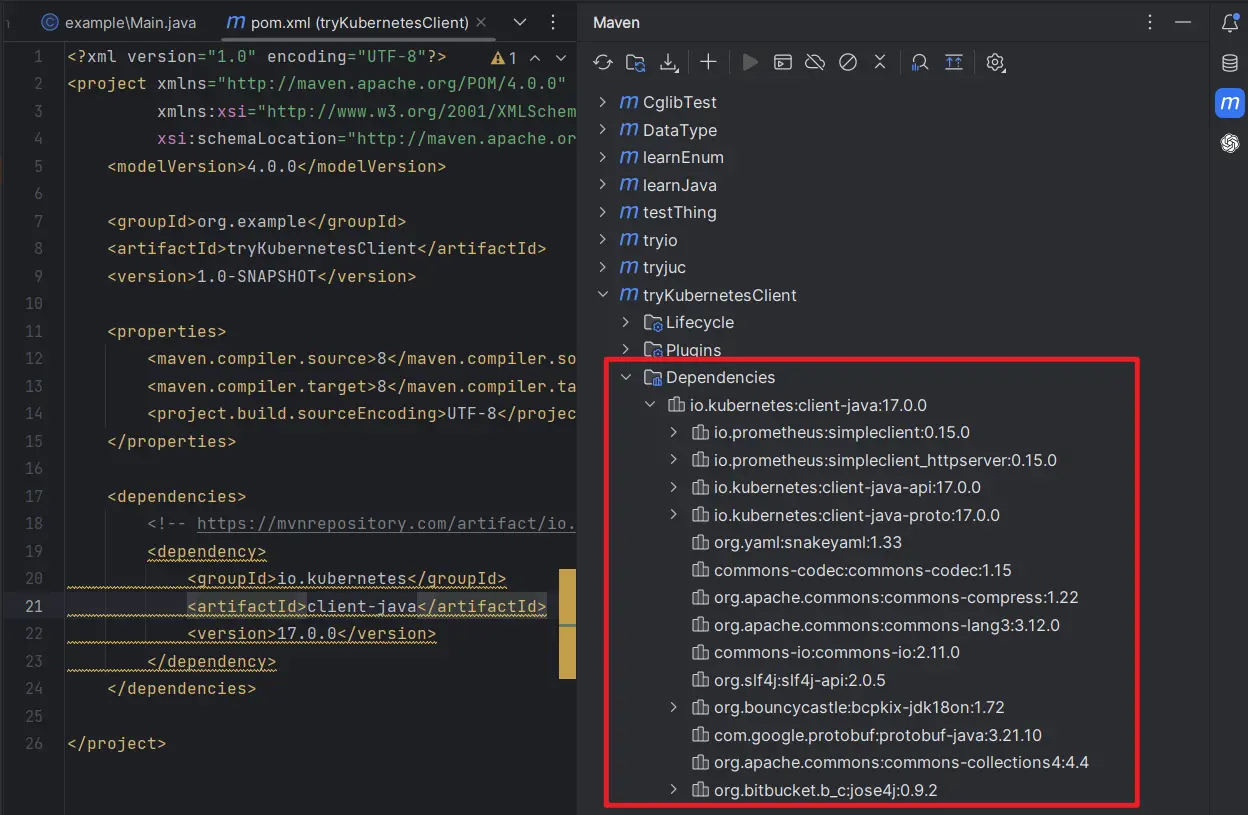Expand org.bitbucket.b_c:jose4j:0.9.2 dependency
The height and width of the screenshot is (815, 1248).
coord(674,790)
